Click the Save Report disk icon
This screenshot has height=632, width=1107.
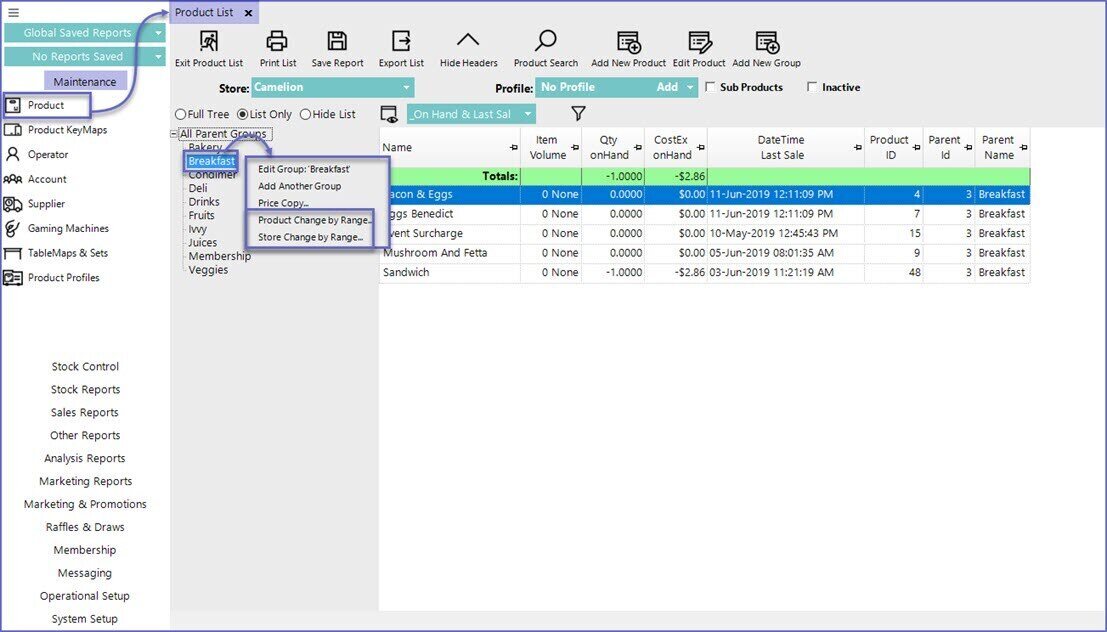(x=337, y=42)
